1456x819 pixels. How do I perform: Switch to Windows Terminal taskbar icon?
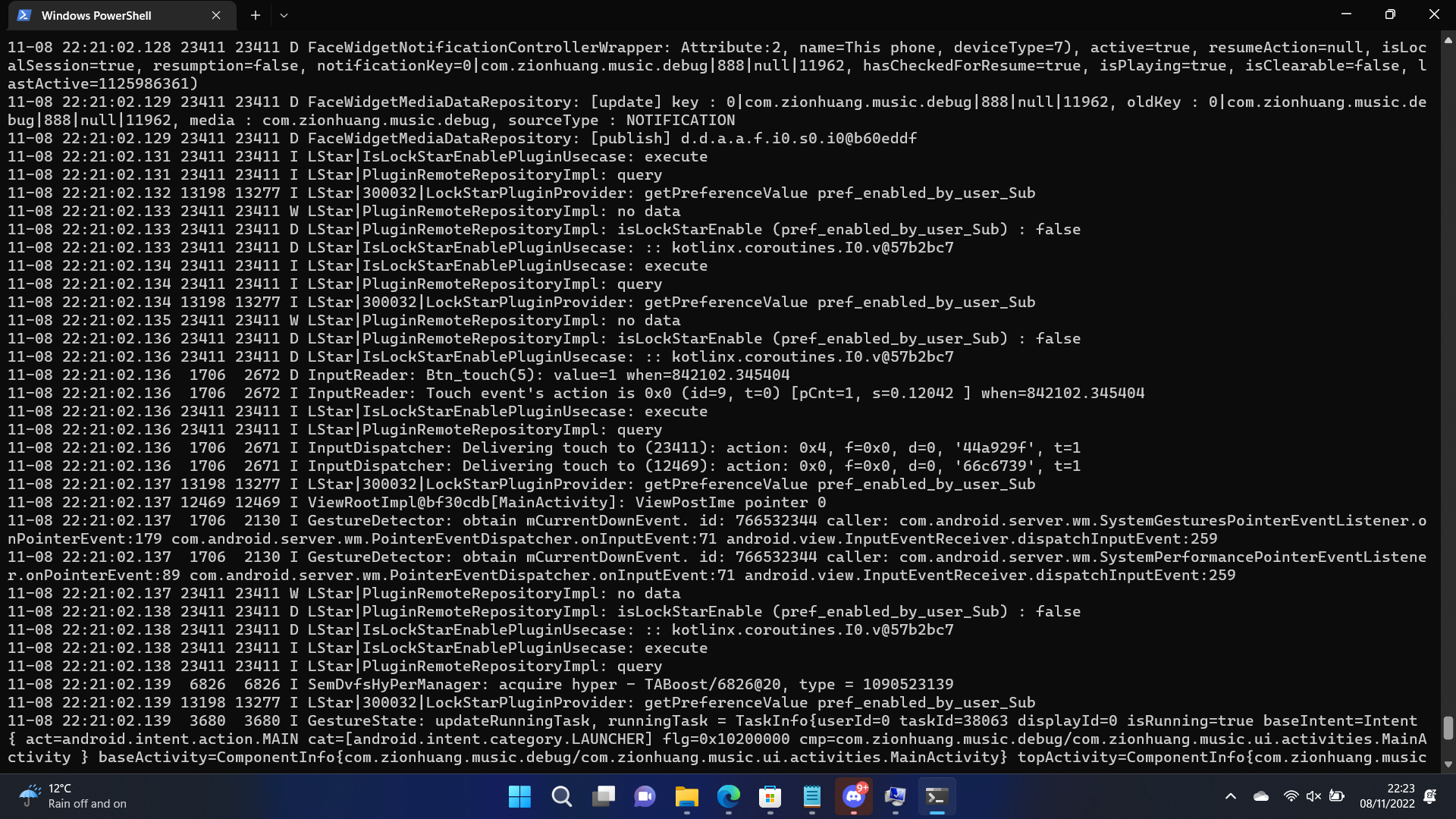pos(937,796)
